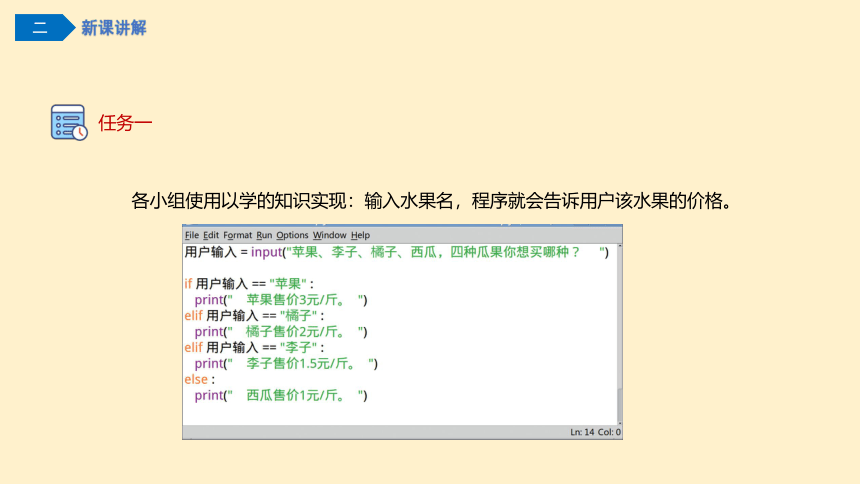Click the line elif 用户输入 == "橘子"
860x484 pixels.
[x=254, y=316]
